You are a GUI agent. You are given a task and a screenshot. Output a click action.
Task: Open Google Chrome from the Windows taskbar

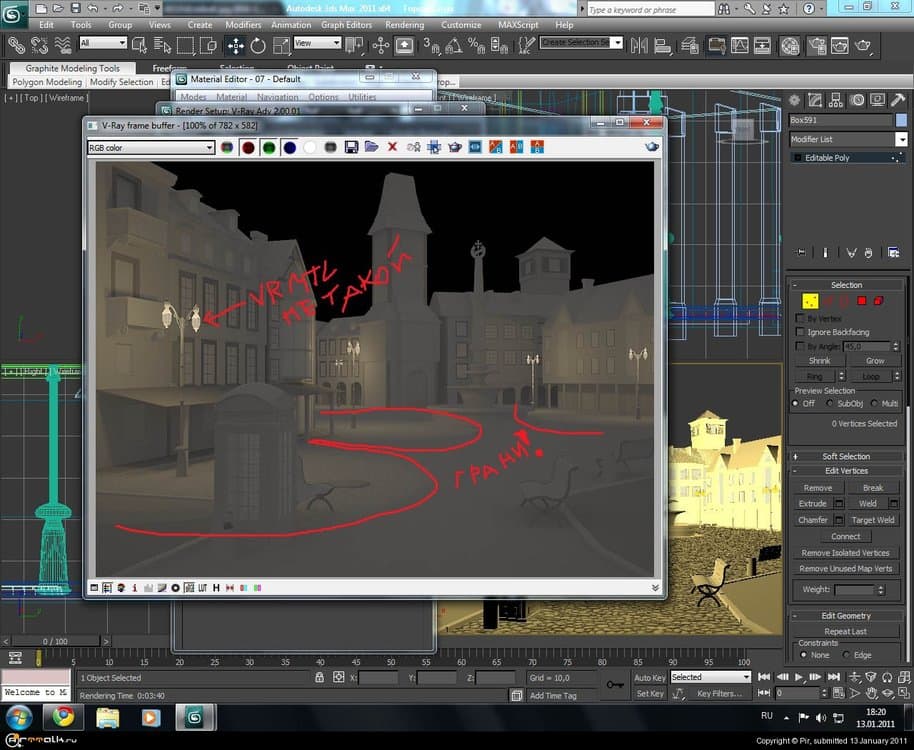pos(63,717)
